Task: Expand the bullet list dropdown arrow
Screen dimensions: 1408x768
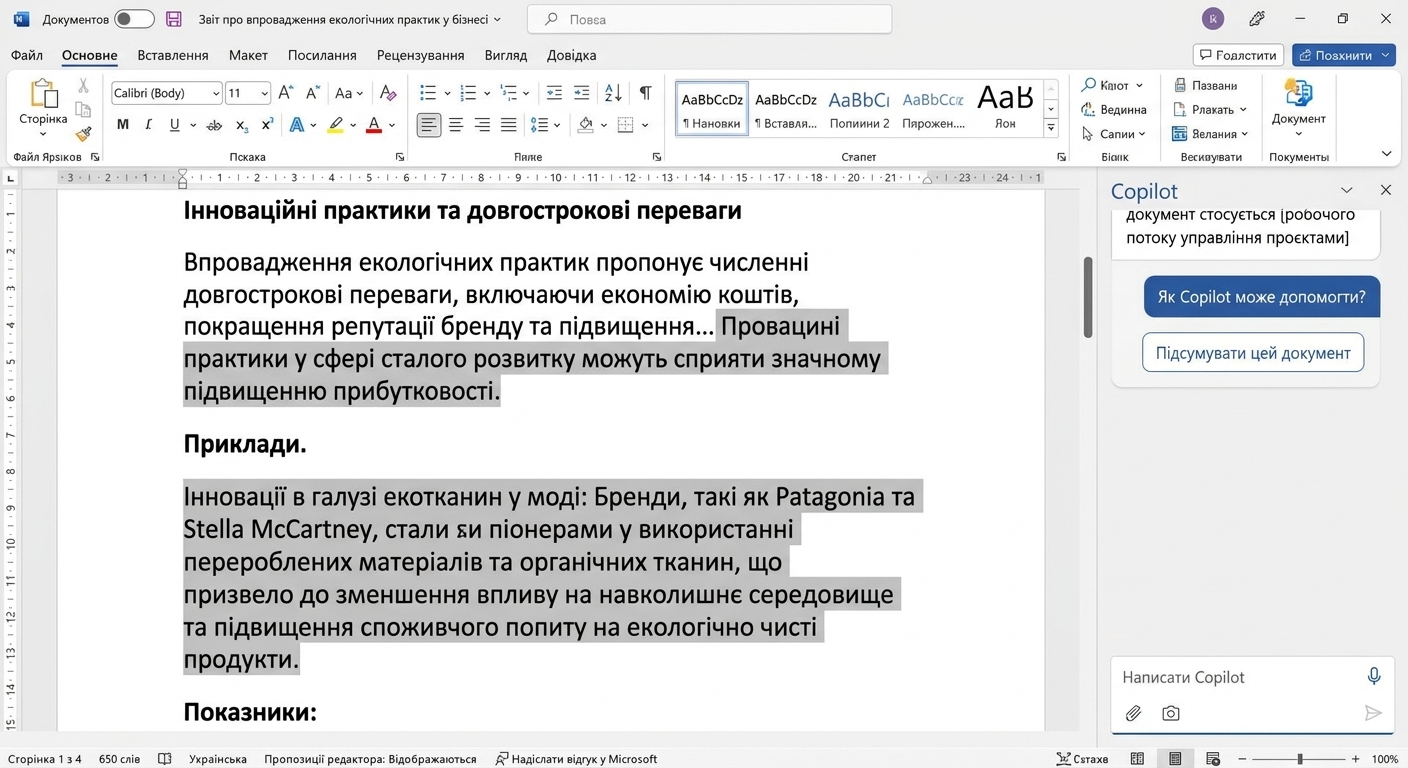Action: coord(447,93)
